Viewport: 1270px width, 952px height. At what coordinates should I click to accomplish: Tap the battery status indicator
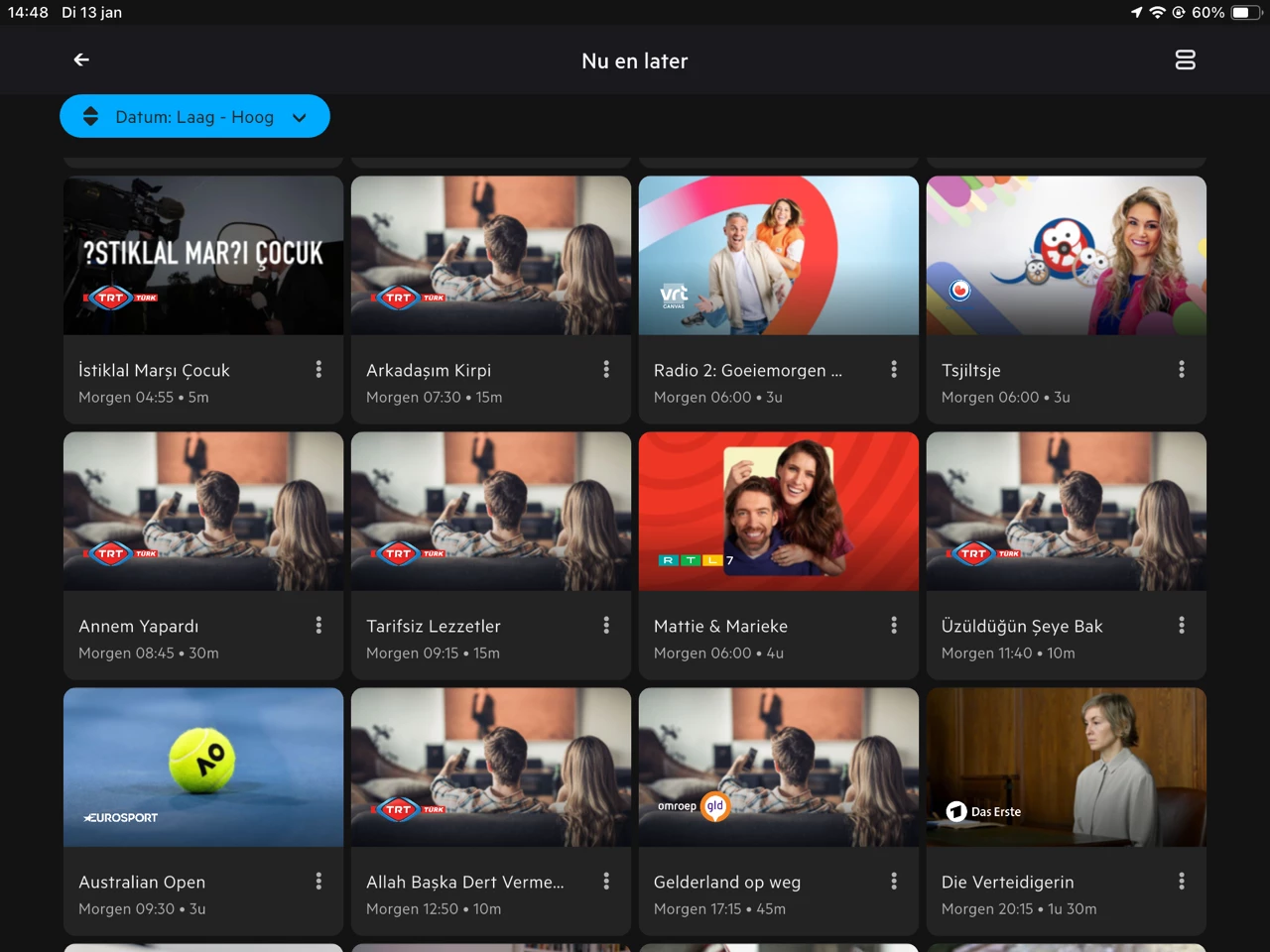1245,13
